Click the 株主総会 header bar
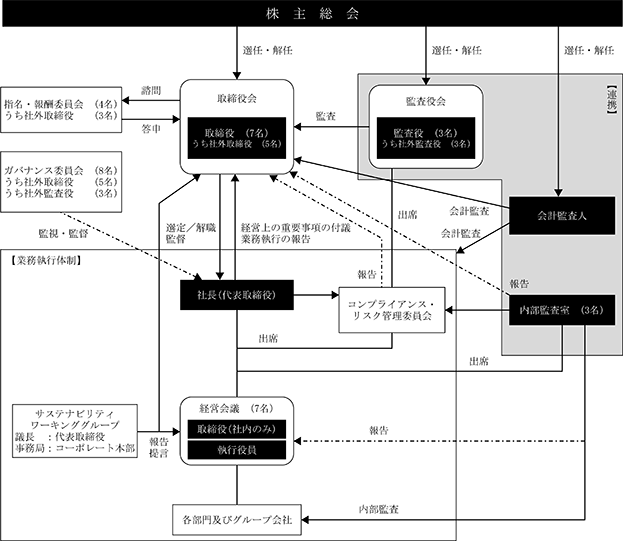 (x=312, y=14)
